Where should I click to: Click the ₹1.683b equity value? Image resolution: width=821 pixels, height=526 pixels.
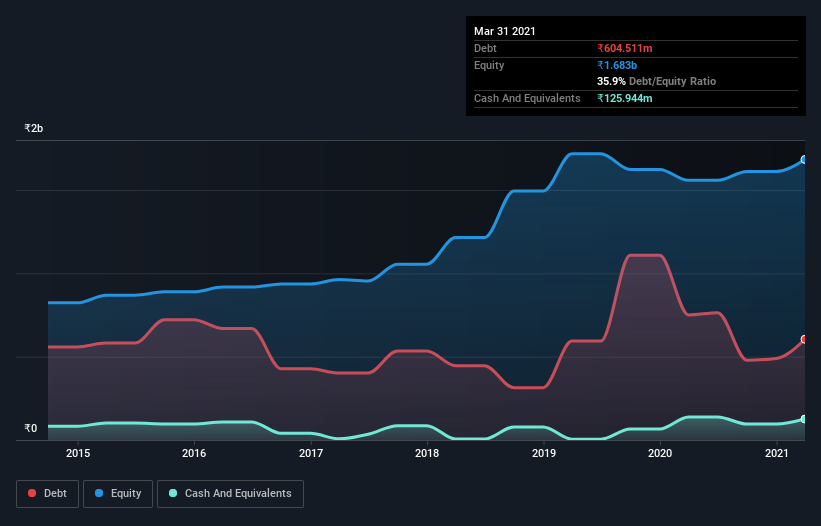pos(617,65)
